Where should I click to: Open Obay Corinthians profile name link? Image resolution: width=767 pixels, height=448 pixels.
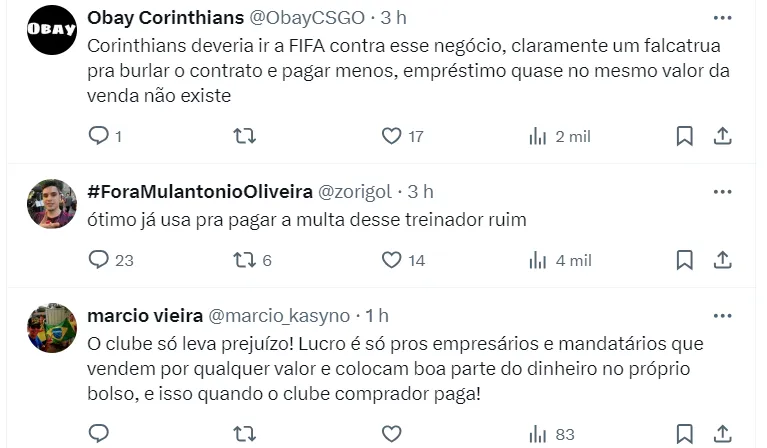pyautogui.click(x=163, y=18)
